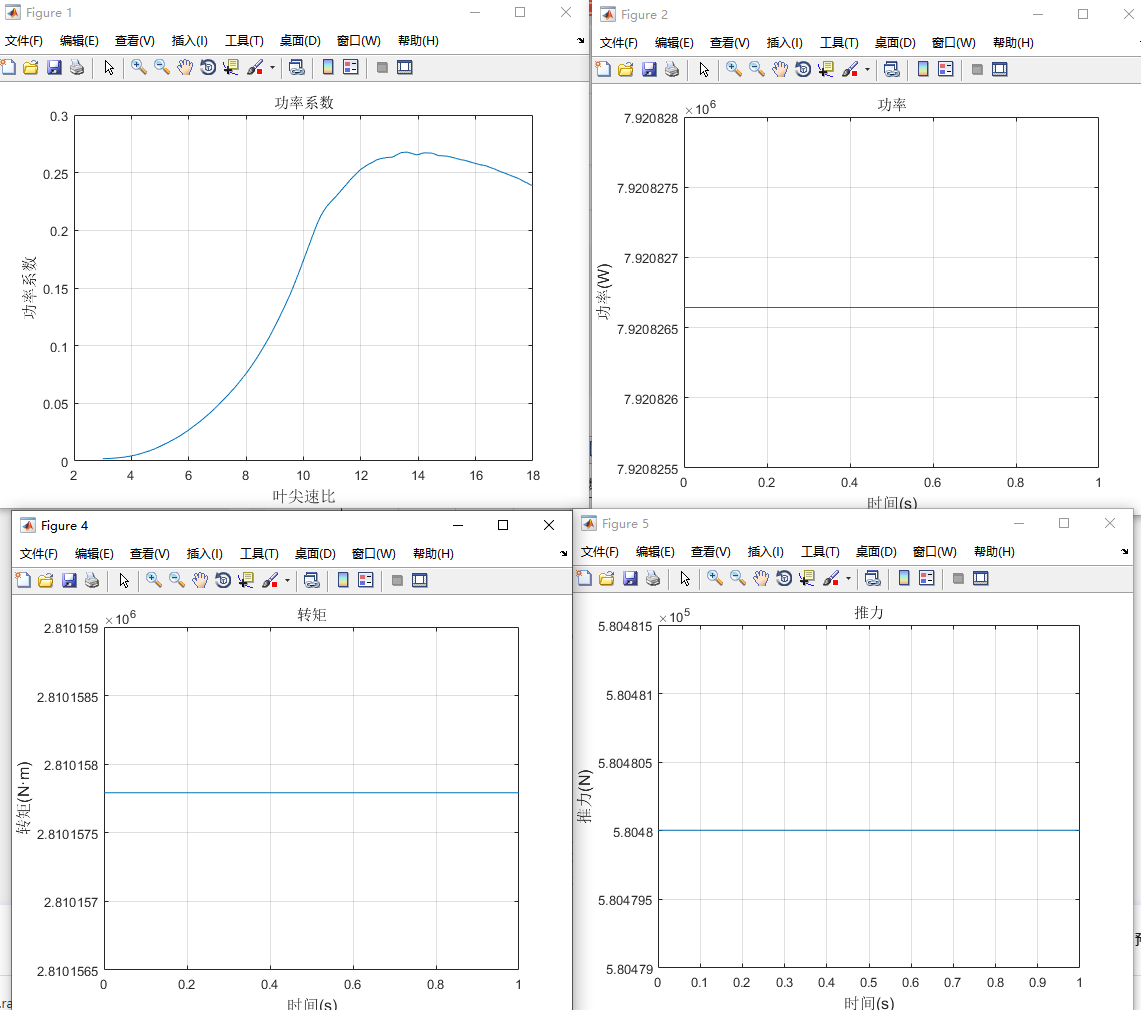Viewport: 1141px width, 1010px height.
Task: Toggle Edit Plot arrow in Figure 1
Action: point(110,67)
